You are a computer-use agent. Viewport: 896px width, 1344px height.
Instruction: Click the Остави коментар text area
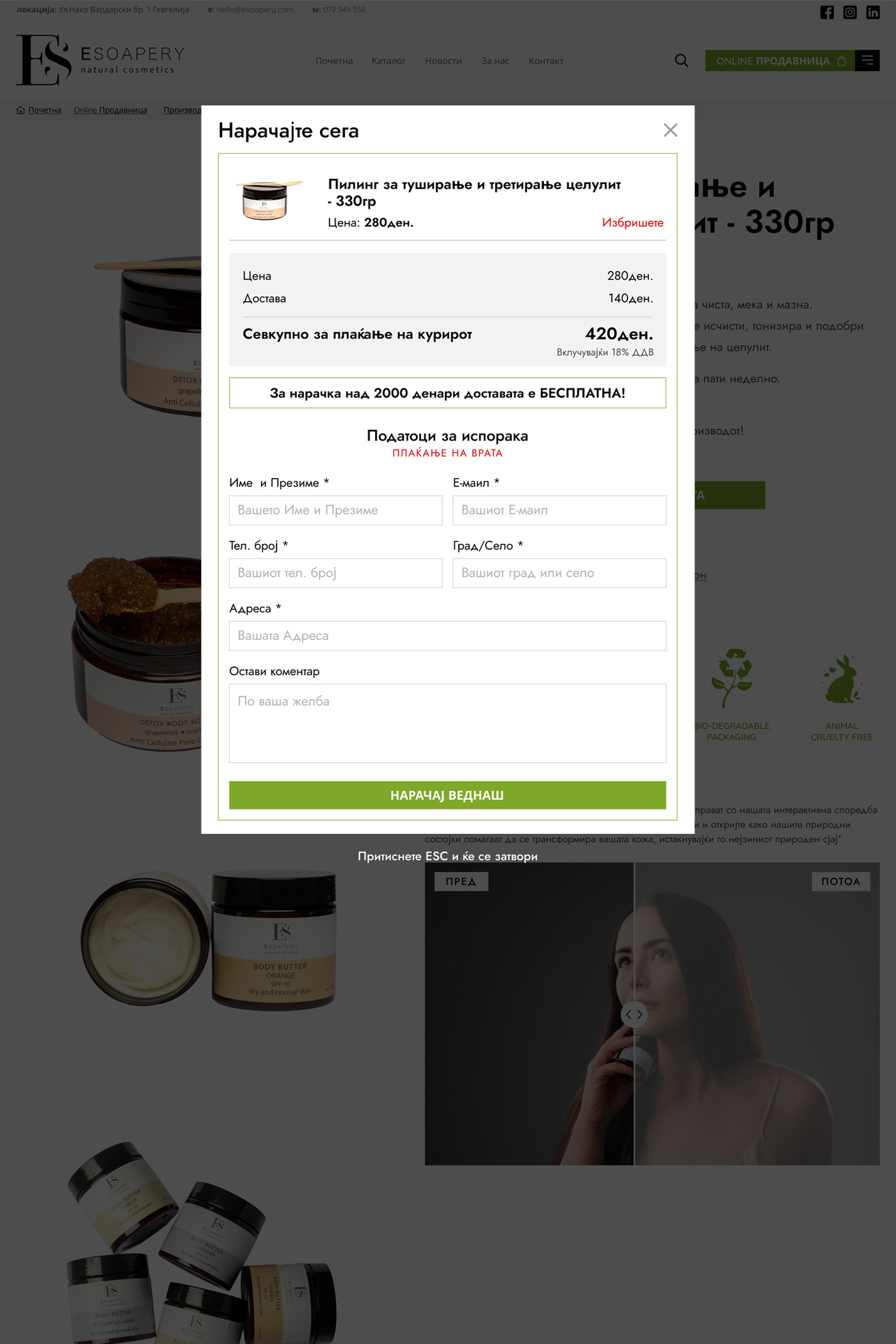click(447, 723)
